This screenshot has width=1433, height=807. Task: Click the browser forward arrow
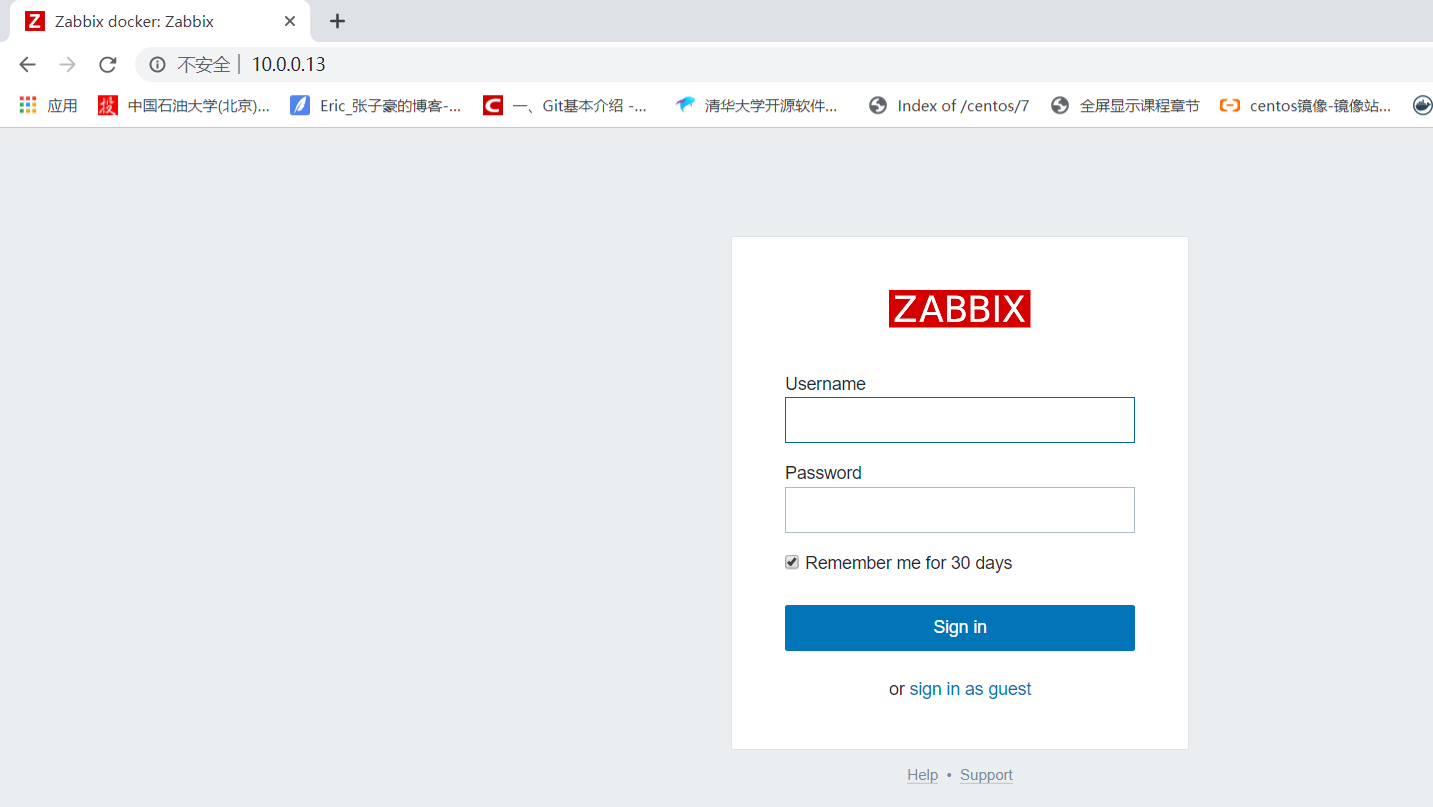pyautogui.click(x=67, y=65)
